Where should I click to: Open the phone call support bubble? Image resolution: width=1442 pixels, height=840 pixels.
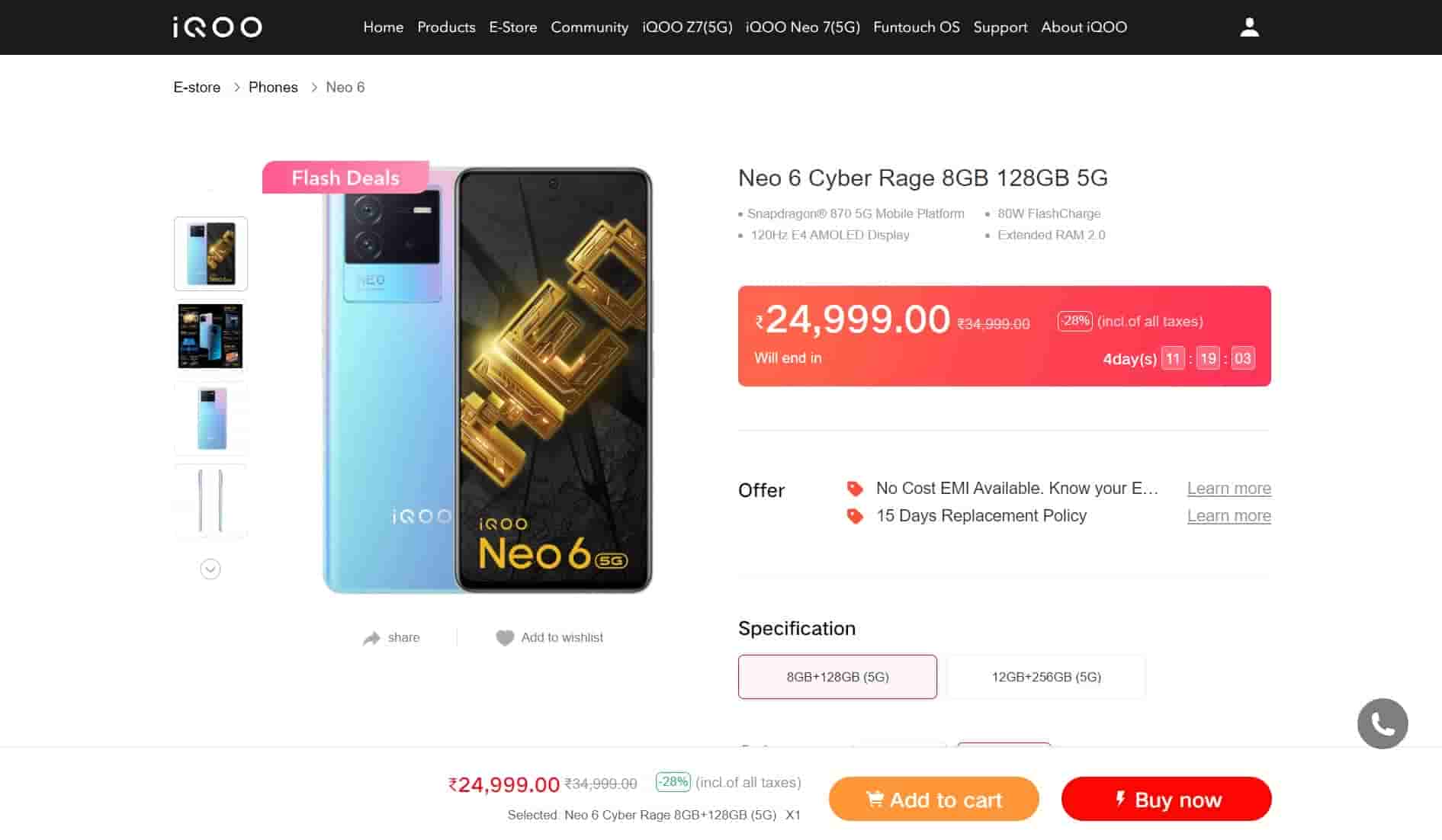point(1382,723)
